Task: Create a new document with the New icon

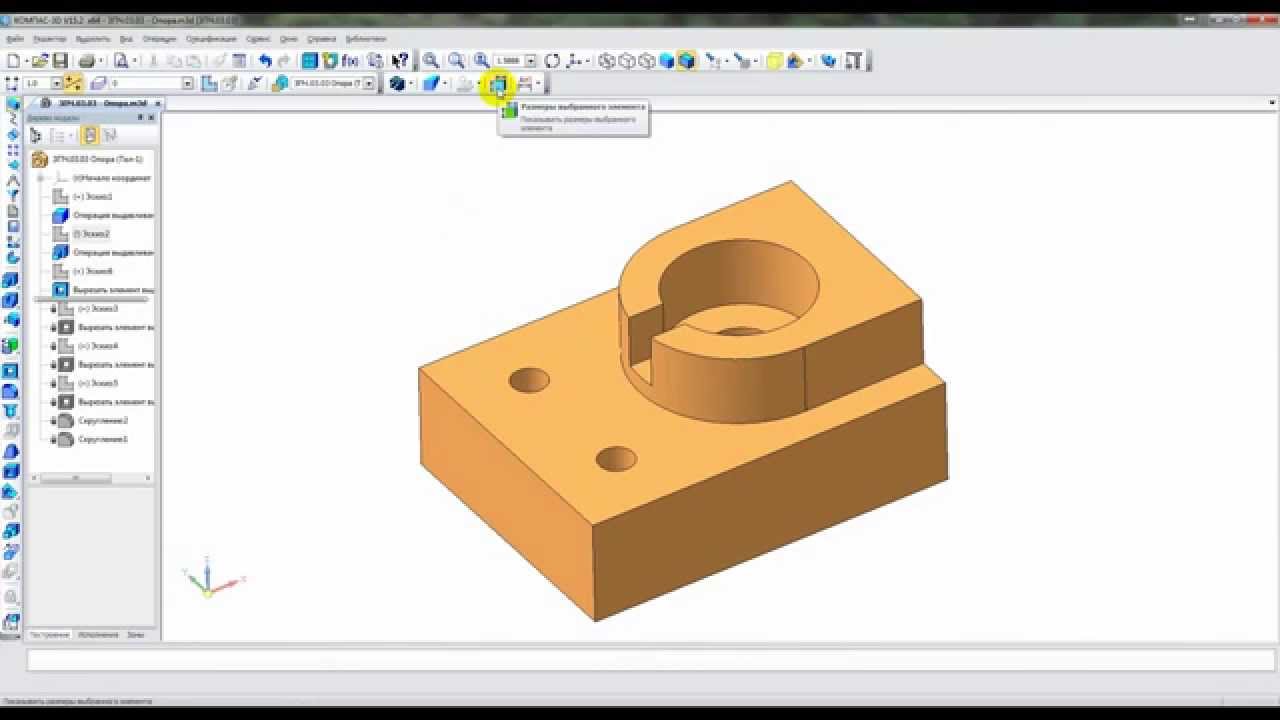Action: [x=13, y=61]
